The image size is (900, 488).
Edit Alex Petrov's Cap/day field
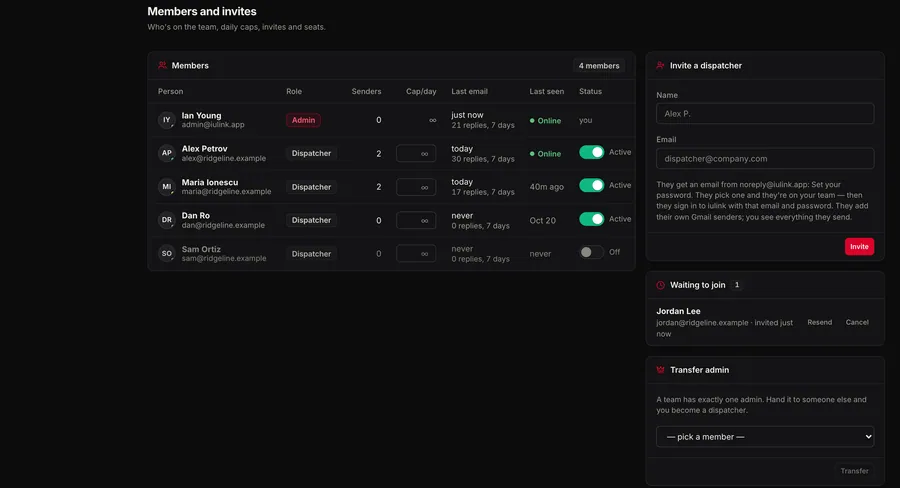[416, 153]
